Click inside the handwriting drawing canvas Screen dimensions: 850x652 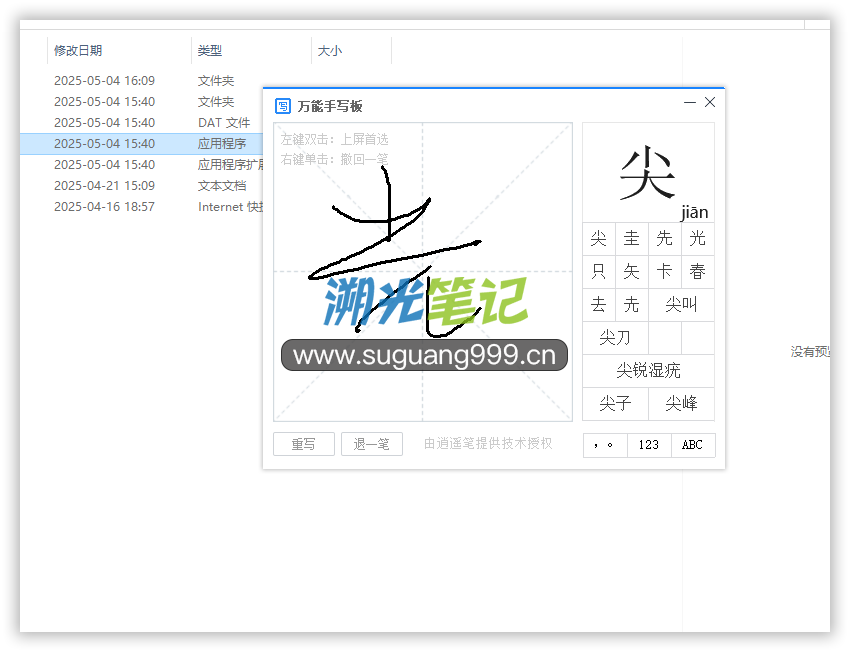[423, 272]
